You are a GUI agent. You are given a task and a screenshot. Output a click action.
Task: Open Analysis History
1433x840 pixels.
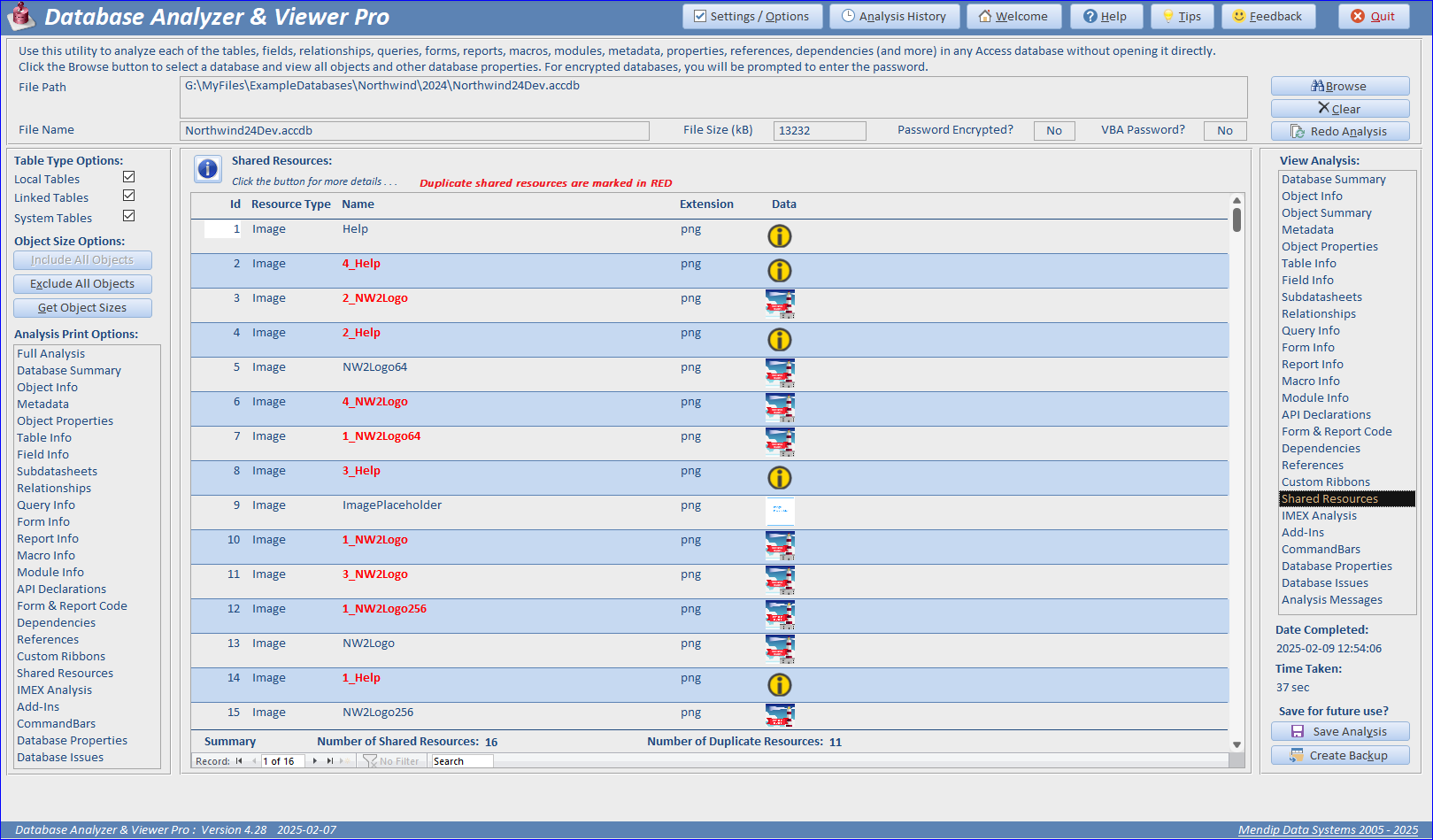point(895,16)
